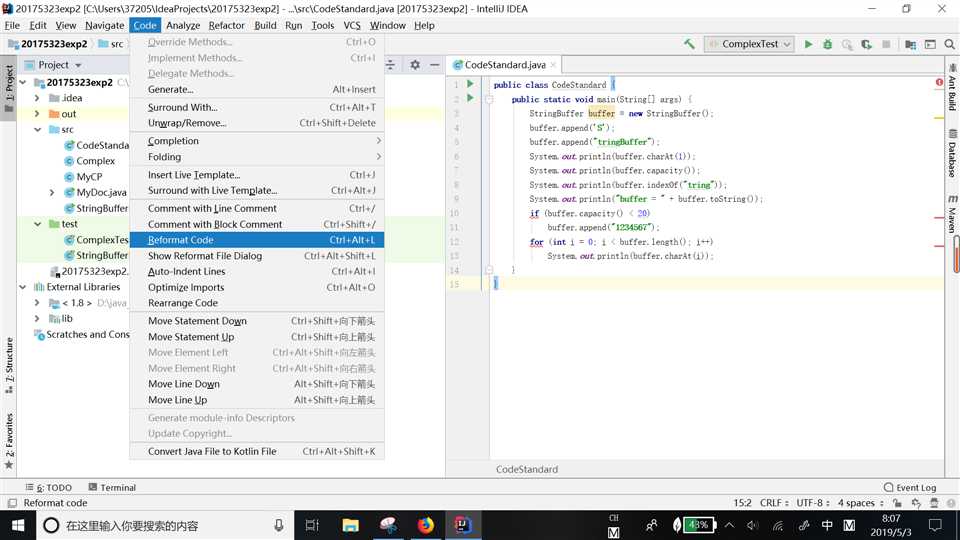Collapse the 20175323exp2 project root node

[23, 82]
